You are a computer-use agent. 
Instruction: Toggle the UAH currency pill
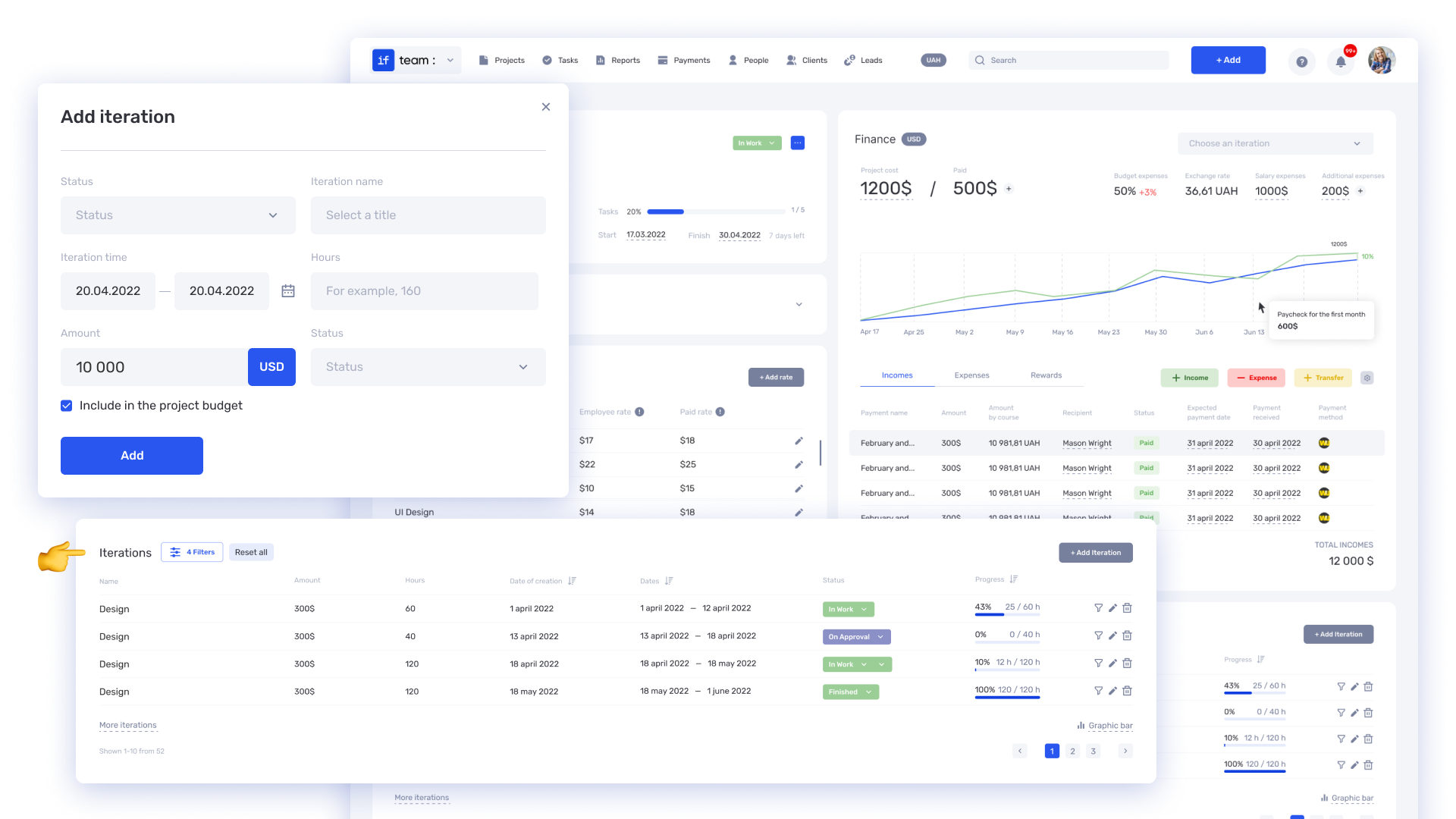point(934,61)
